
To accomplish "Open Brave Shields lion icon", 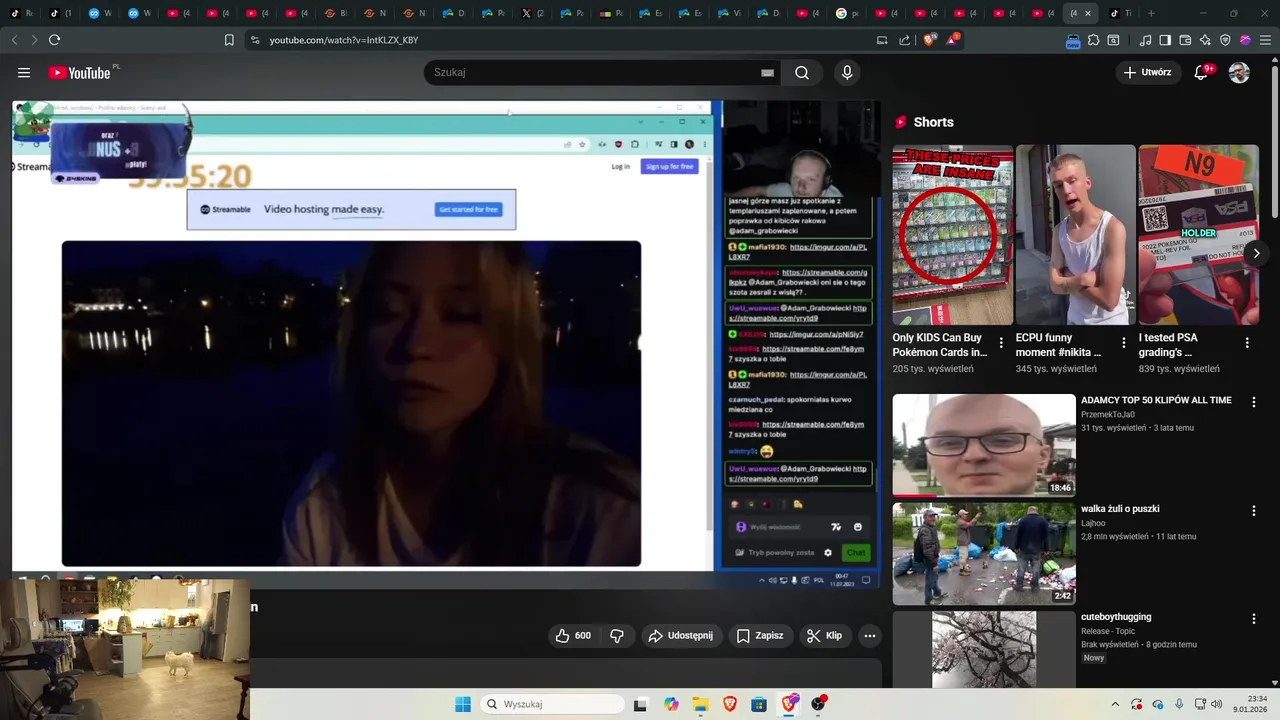I will coord(929,40).
